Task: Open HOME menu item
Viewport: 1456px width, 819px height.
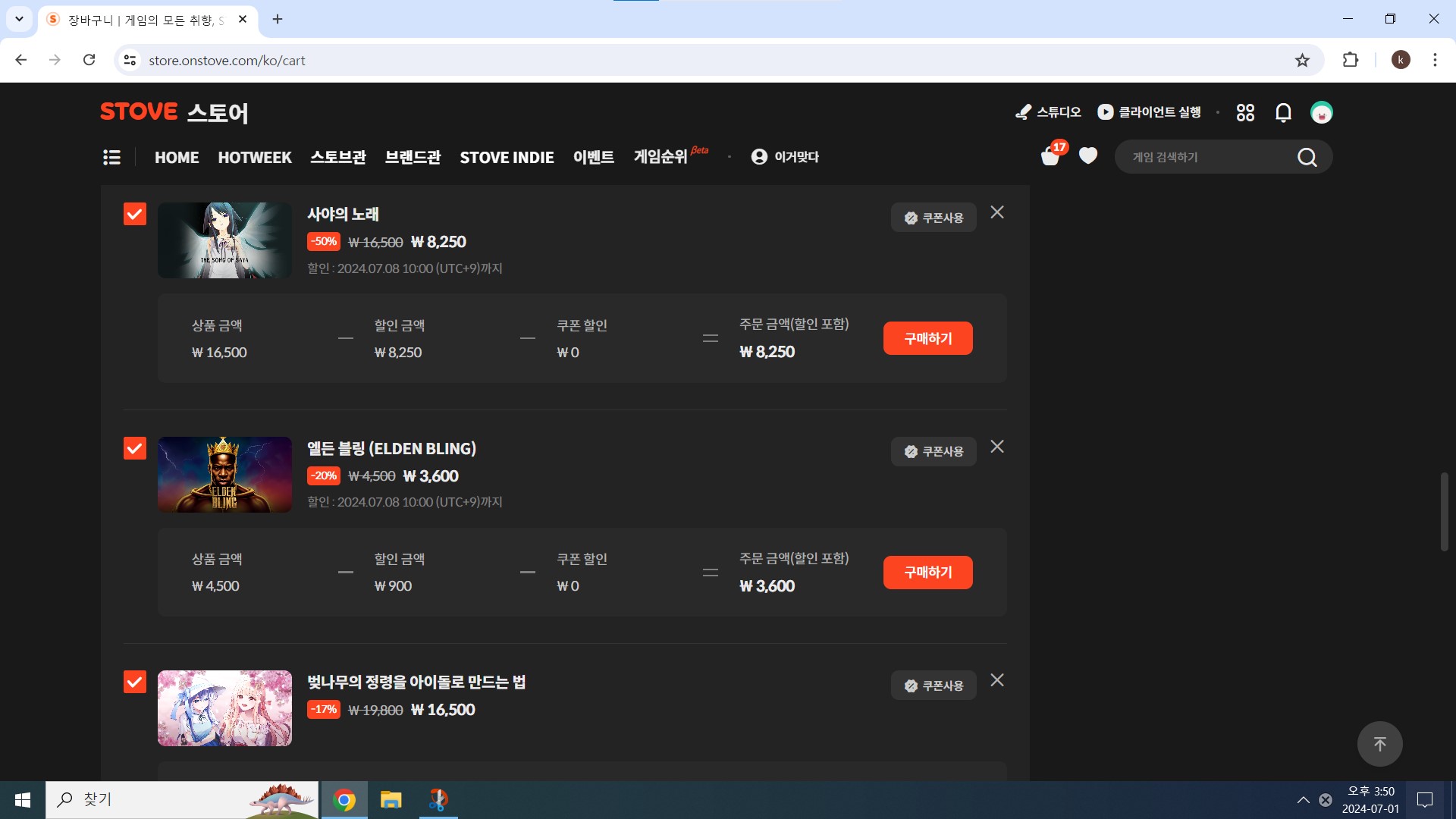Action: pos(177,157)
